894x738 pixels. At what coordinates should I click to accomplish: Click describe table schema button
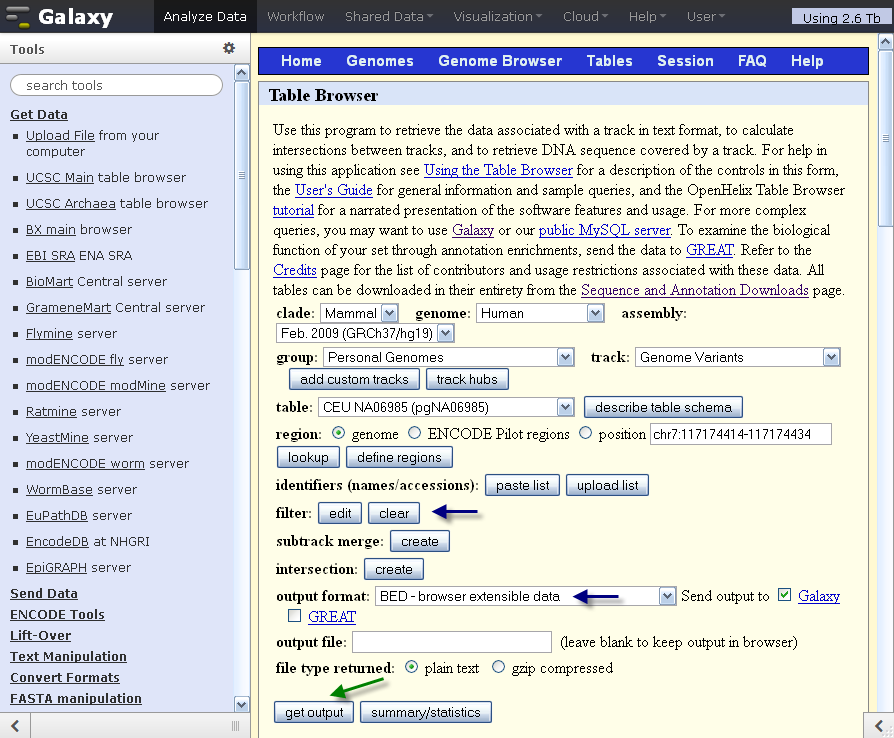click(663, 407)
